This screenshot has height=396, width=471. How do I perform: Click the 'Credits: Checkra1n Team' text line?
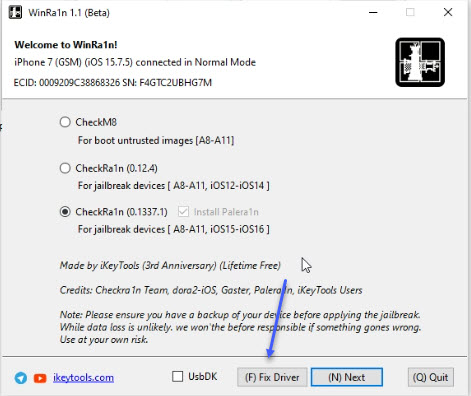pos(211,290)
